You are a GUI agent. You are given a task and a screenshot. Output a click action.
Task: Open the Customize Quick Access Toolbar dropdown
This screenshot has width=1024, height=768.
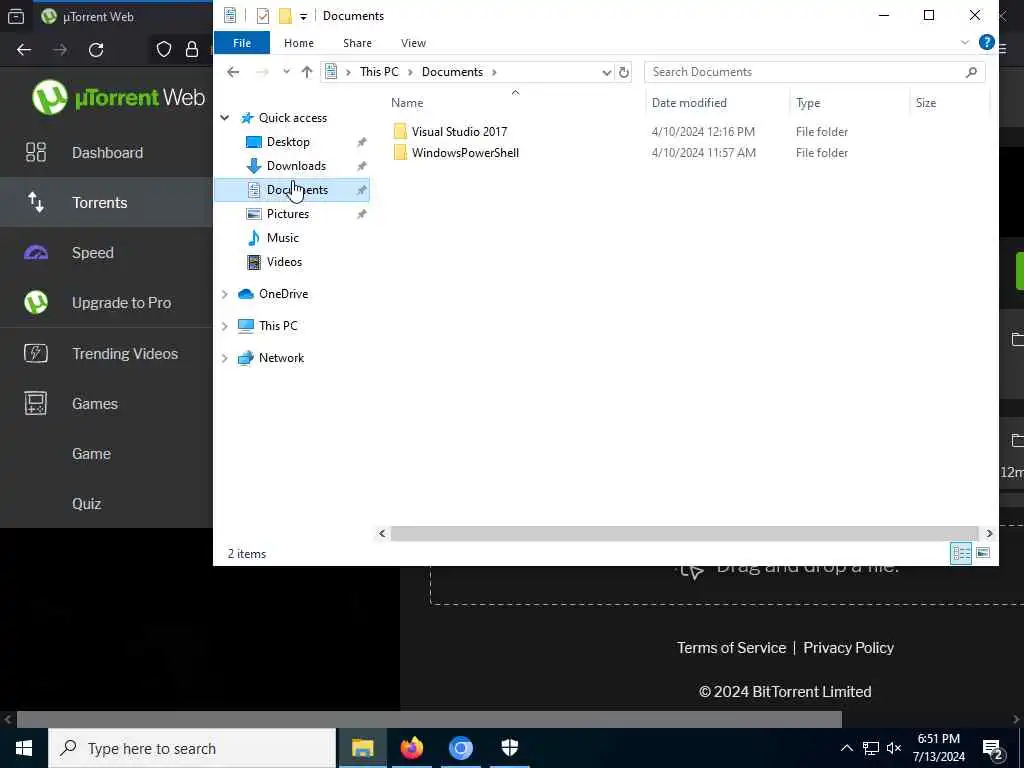tap(303, 17)
